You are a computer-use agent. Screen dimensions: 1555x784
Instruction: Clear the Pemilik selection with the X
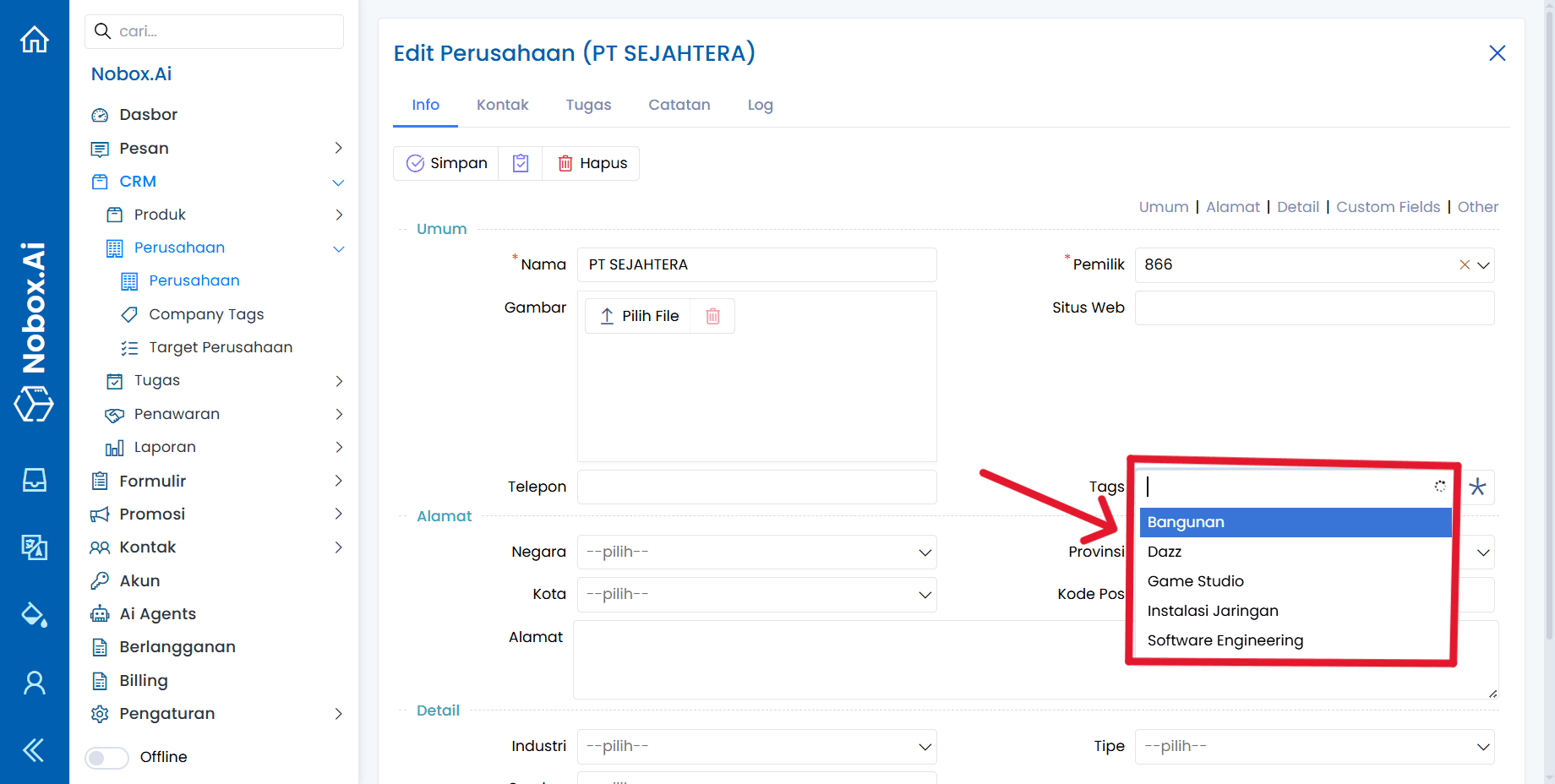tap(1465, 265)
